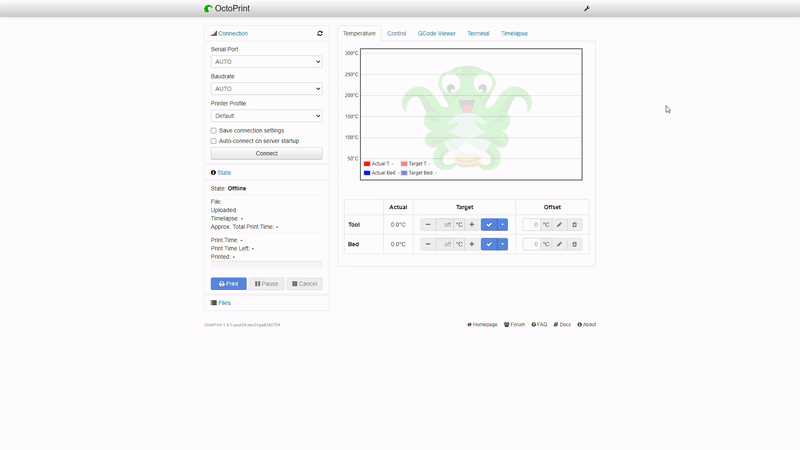Edit Bed offset with pencil icon
800x450 pixels.
[559, 244]
